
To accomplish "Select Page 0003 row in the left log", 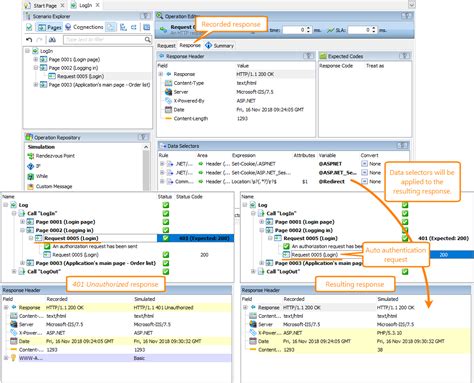I will [x=96, y=263].
